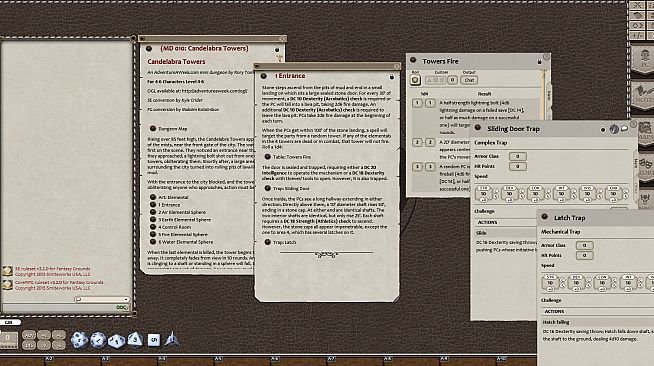The width and height of the screenshot is (654, 366).
Task: Pick up the d20 die
Action: click(x=79, y=339)
